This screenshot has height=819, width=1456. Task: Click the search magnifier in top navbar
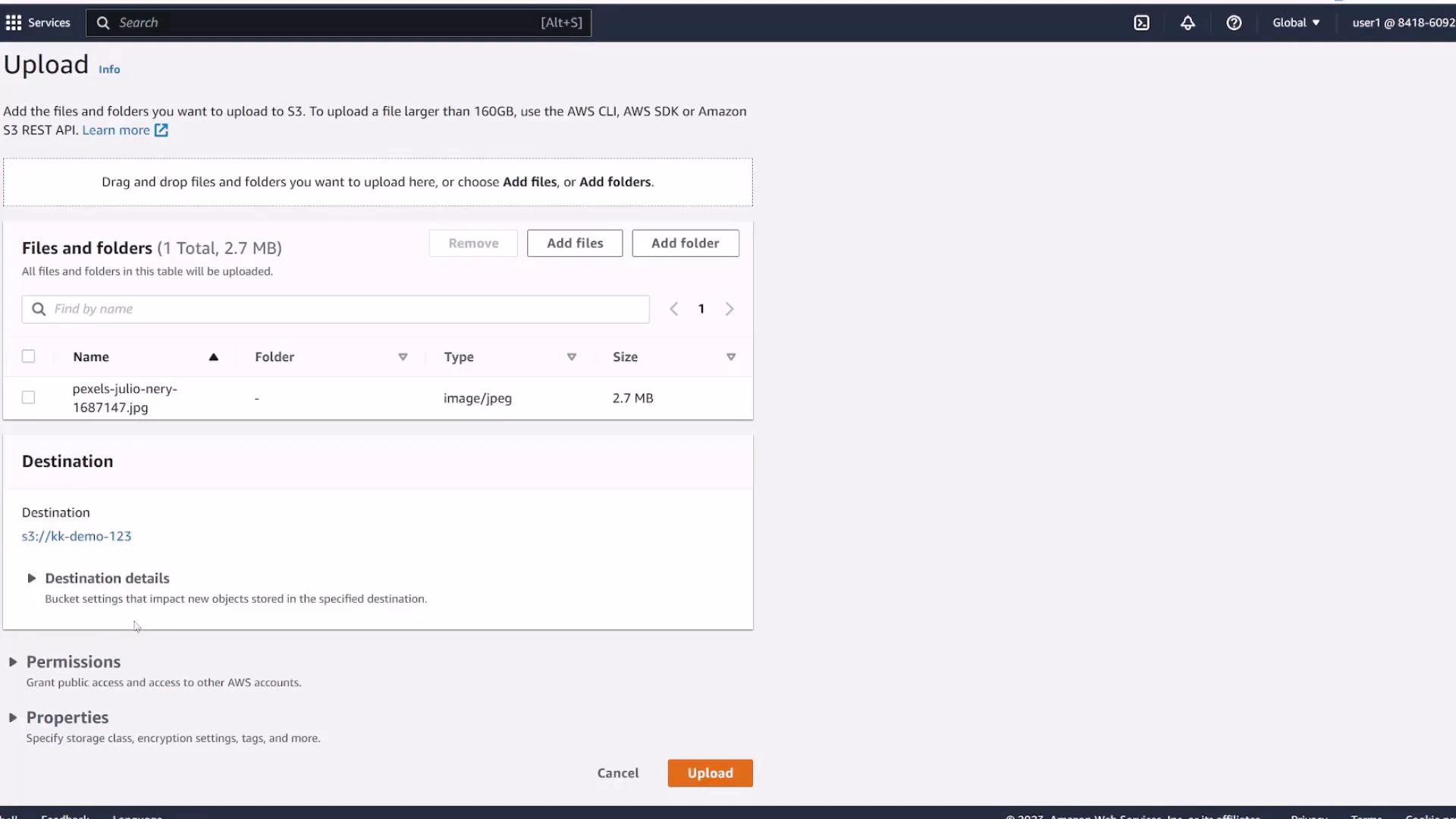104,23
